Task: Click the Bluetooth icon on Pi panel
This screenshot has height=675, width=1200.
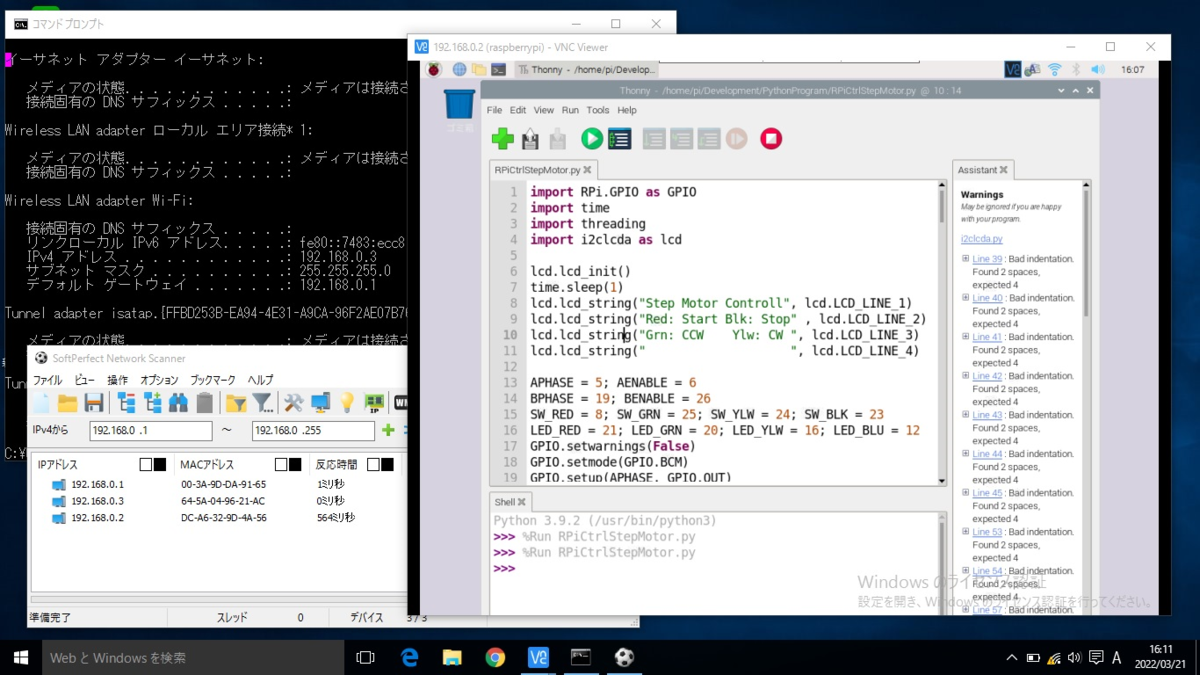Action: point(1077,70)
